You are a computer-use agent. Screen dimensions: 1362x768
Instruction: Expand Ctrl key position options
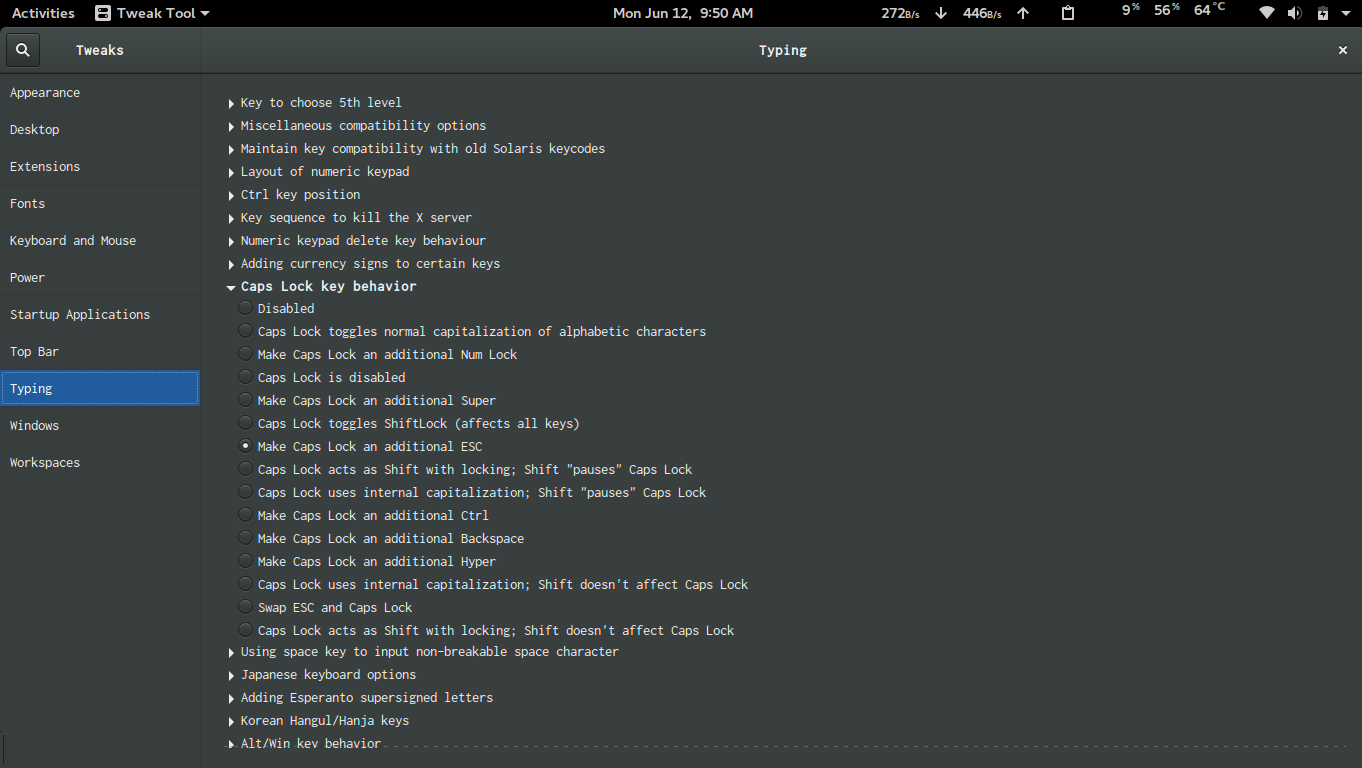click(x=231, y=194)
